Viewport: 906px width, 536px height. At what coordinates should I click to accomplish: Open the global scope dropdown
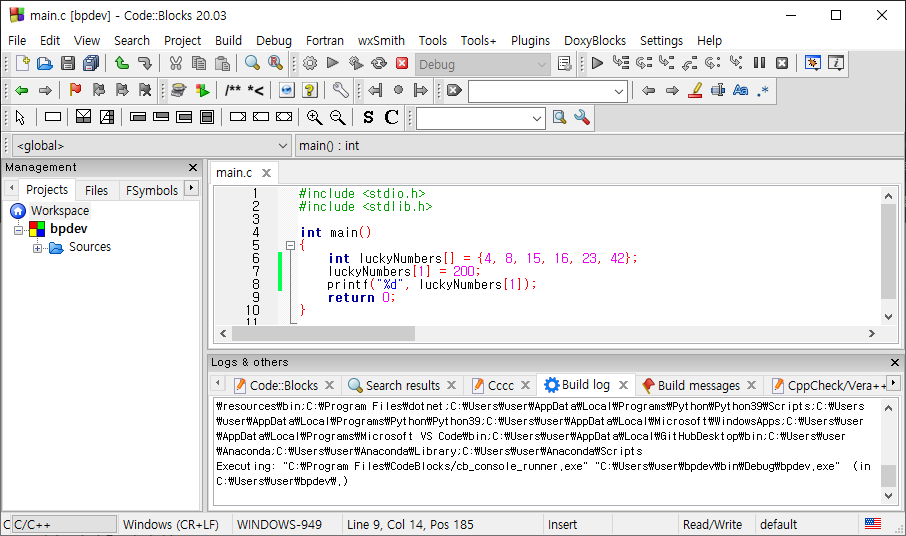tap(151, 146)
